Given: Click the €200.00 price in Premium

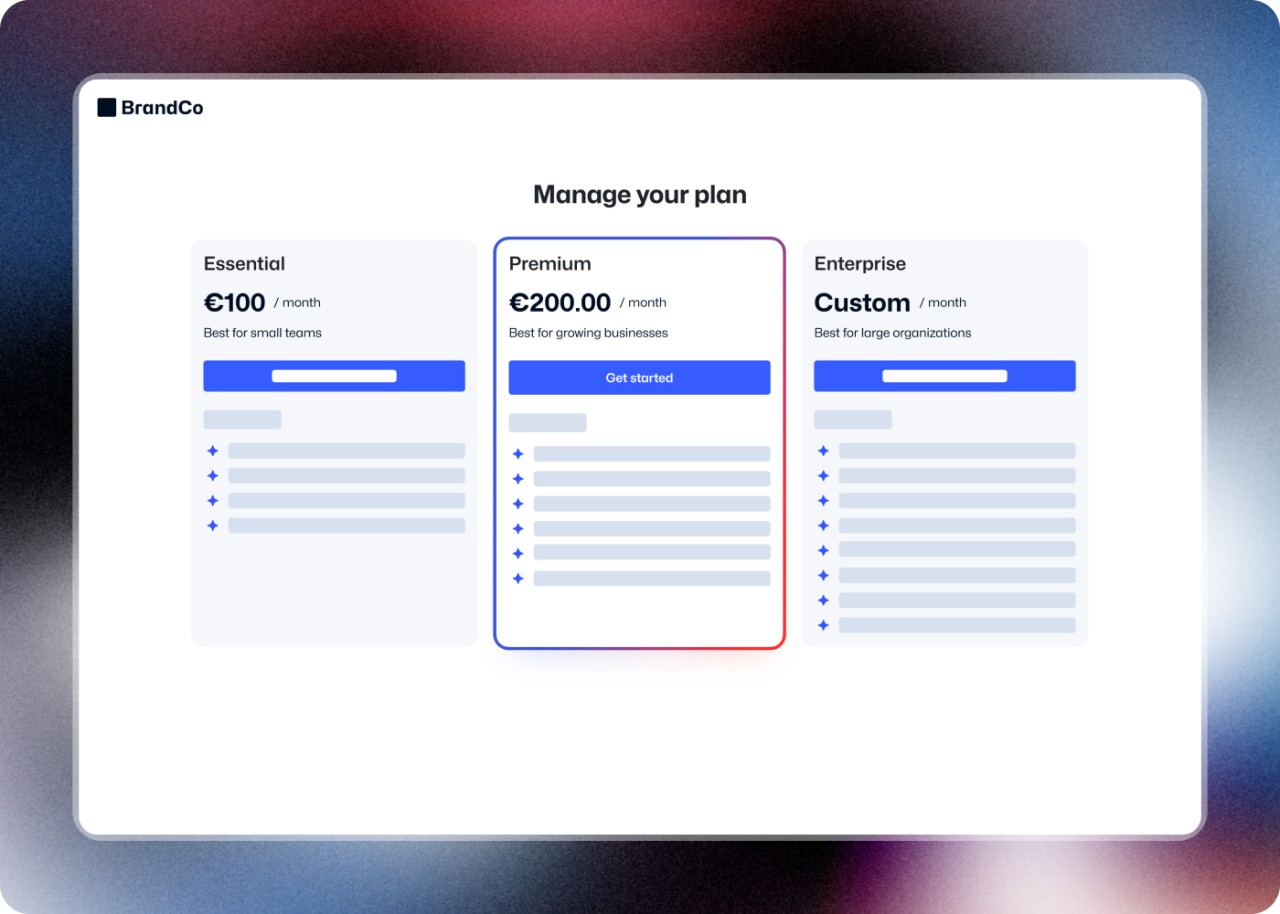Looking at the screenshot, I should pyautogui.click(x=559, y=302).
